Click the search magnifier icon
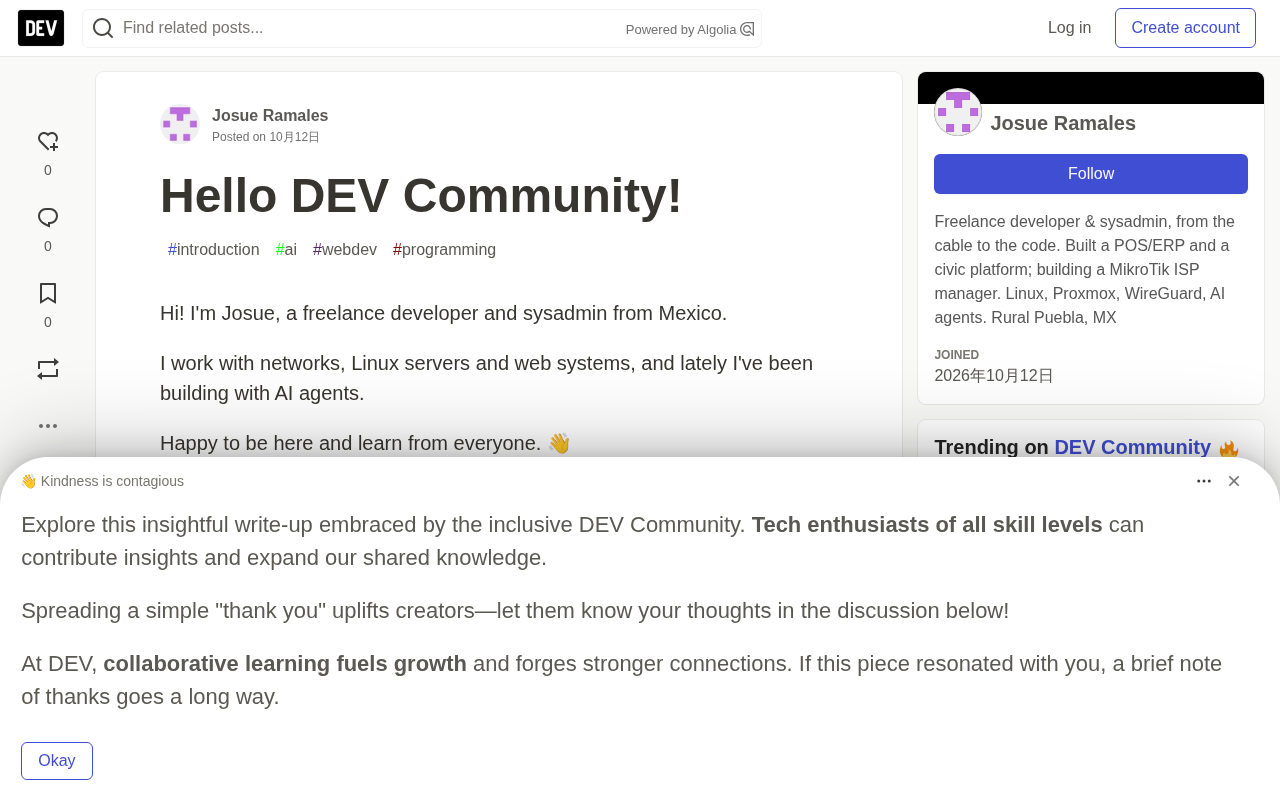The width and height of the screenshot is (1280, 800). pyautogui.click(x=102, y=28)
